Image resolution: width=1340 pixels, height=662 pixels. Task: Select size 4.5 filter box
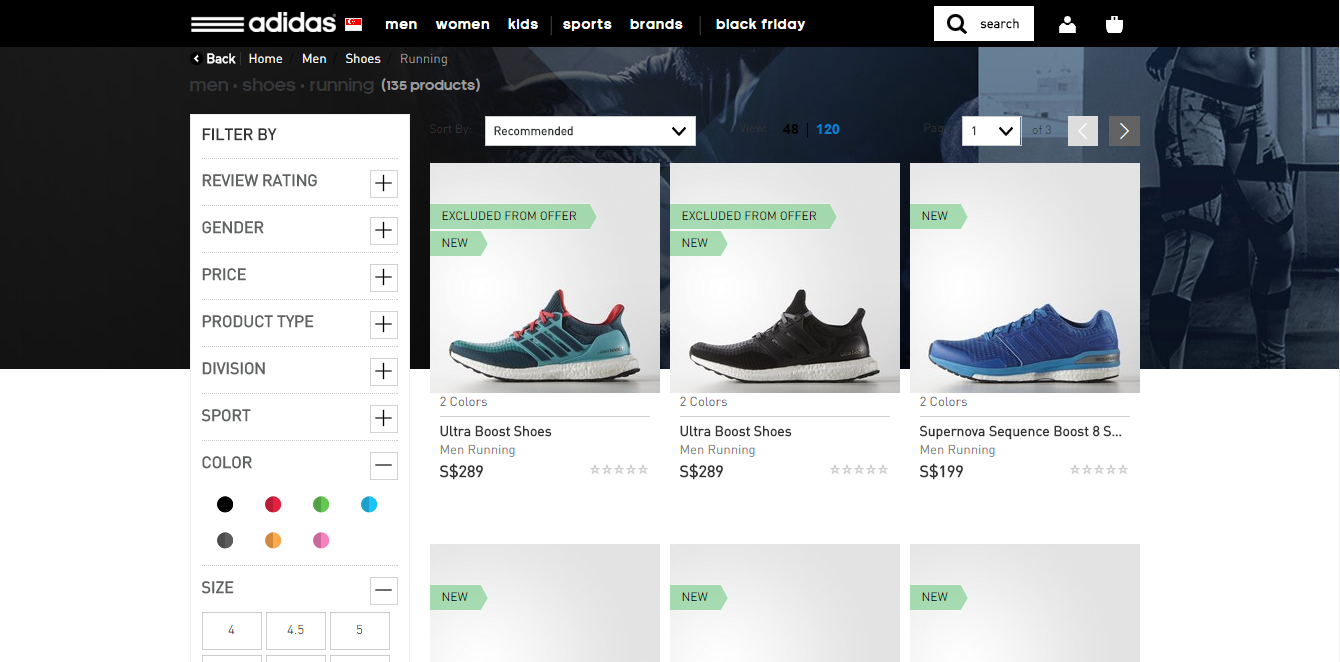[x=295, y=631]
